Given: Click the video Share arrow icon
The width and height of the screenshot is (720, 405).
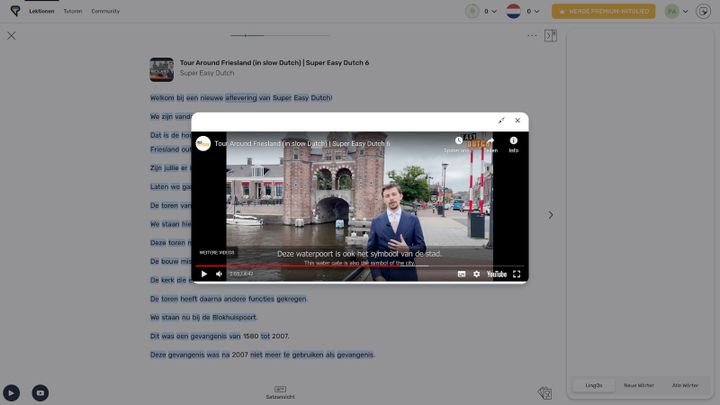Looking at the screenshot, I should click(x=490, y=141).
